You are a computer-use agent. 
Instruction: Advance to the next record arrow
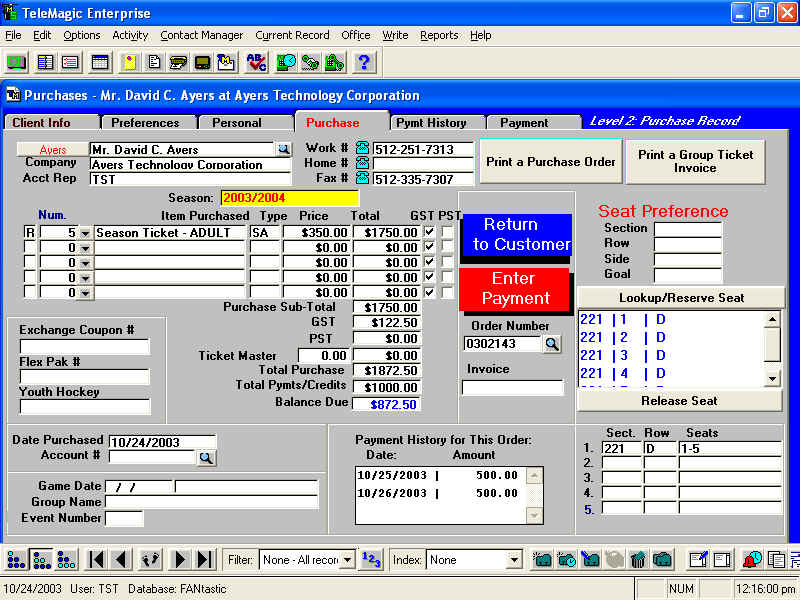pyautogui.click(x=180, y=560)
